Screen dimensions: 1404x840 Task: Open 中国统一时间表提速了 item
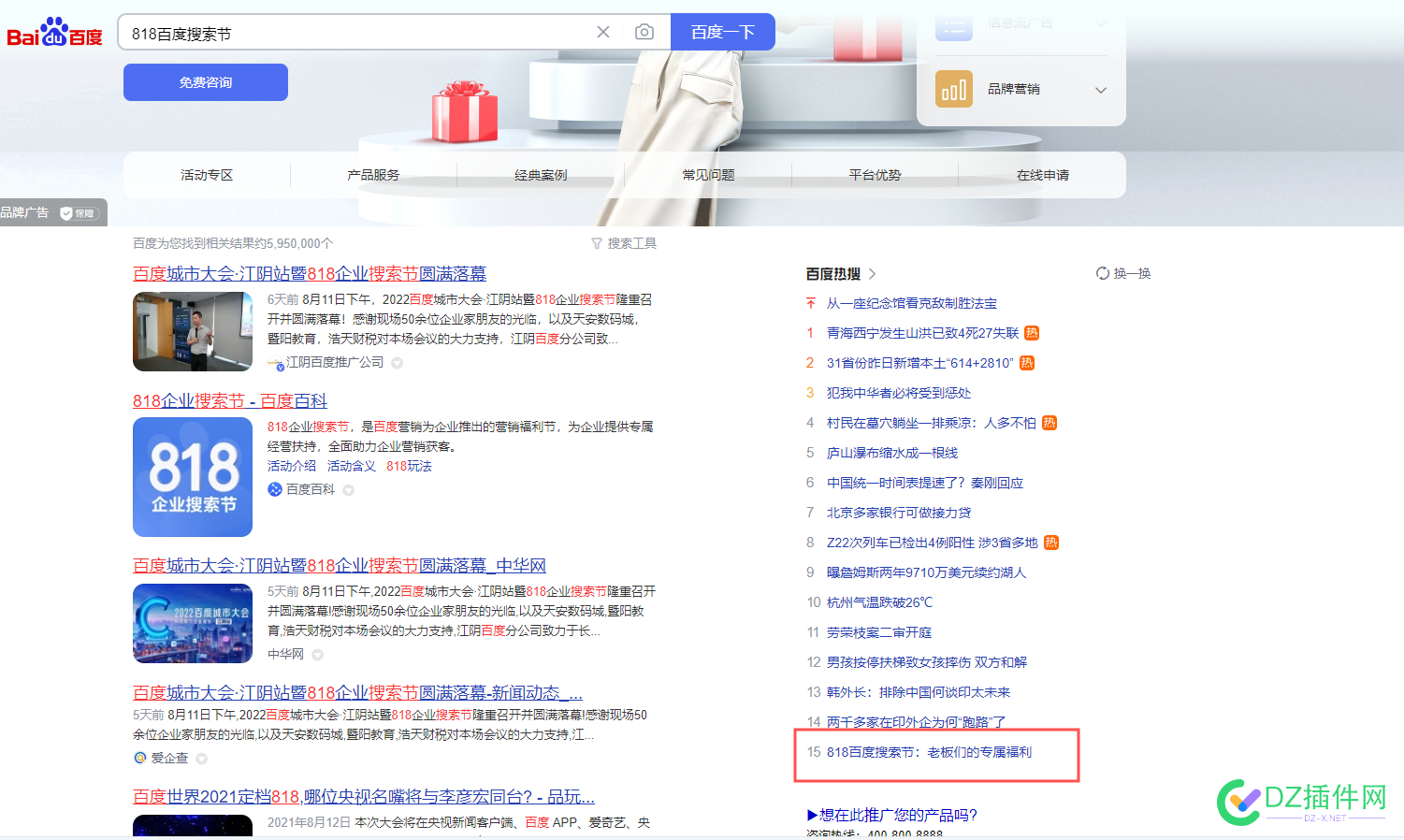[925, 483]
